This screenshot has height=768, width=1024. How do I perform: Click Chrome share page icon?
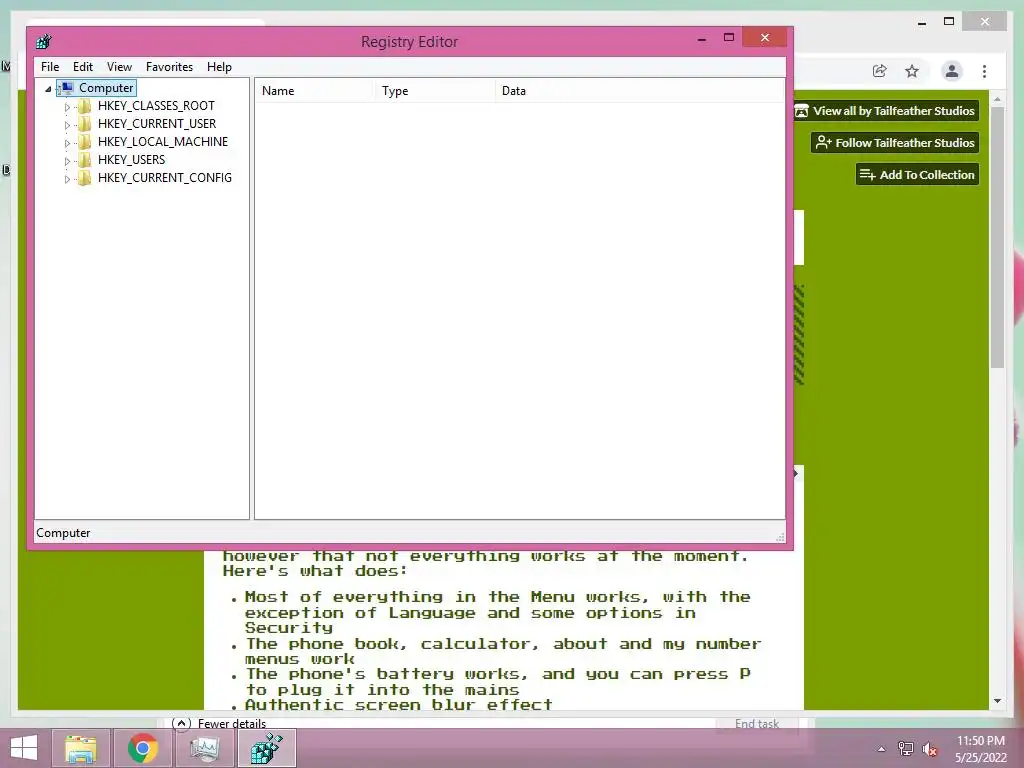880,71
